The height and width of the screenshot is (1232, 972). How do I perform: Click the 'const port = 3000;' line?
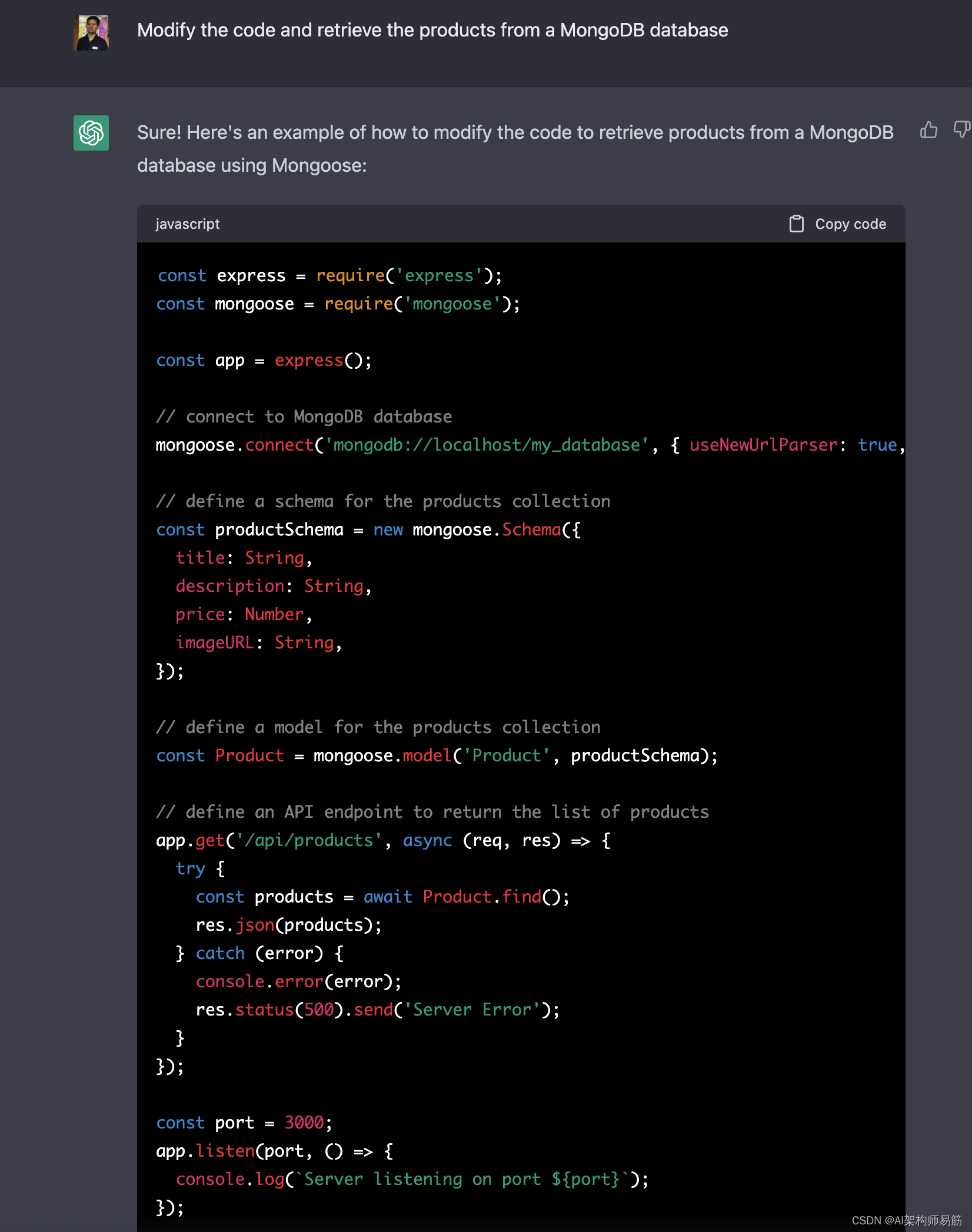coord(244,1123)
